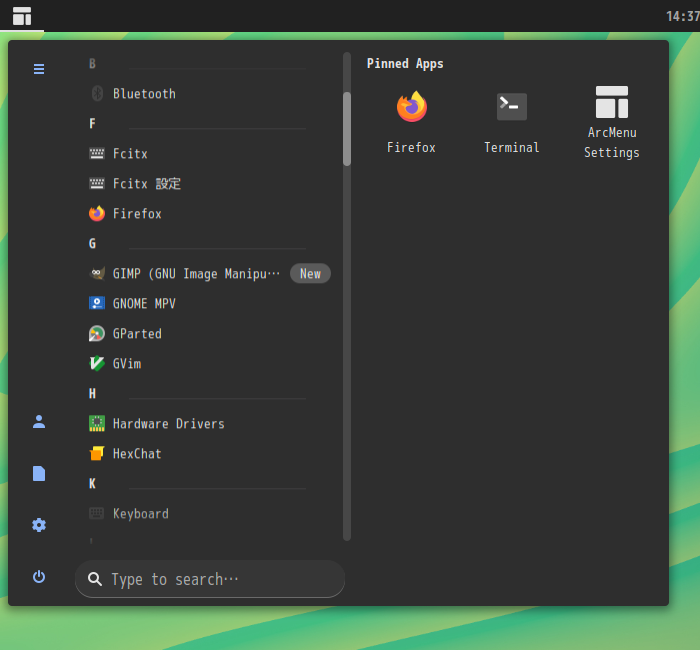Screen dimensions: 700x650
Task: Click the ArcMenu button in the top panel
Action: 22,16
